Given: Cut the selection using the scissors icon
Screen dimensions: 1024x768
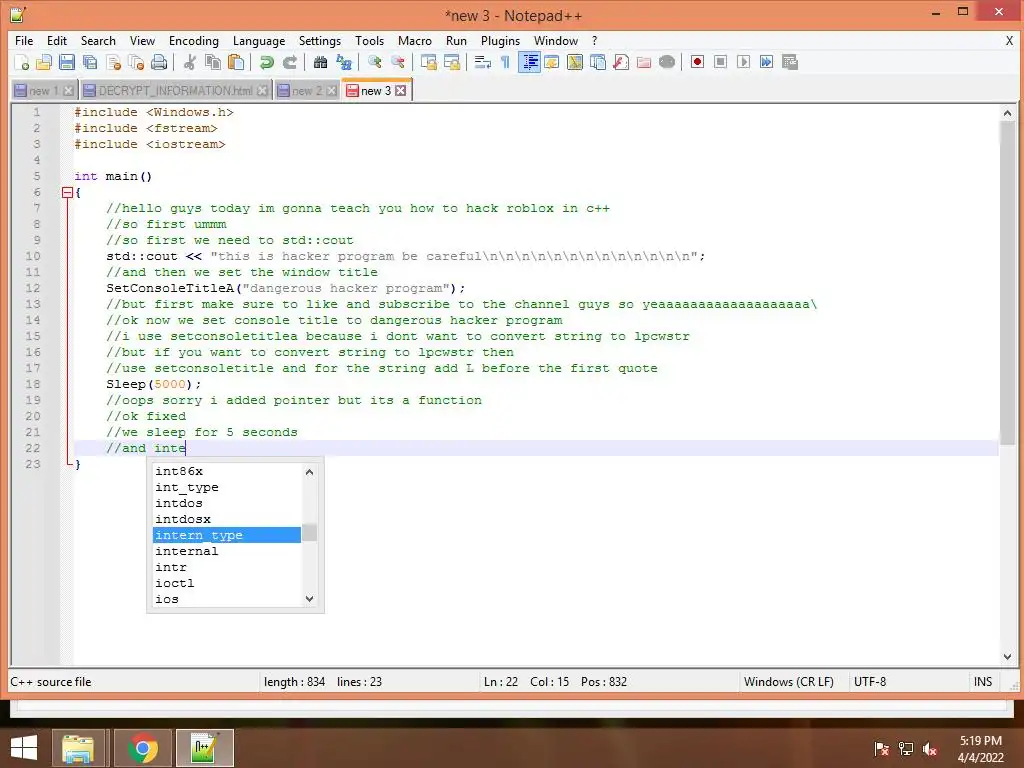Looking at the screenshot, I should click(190, 62).
